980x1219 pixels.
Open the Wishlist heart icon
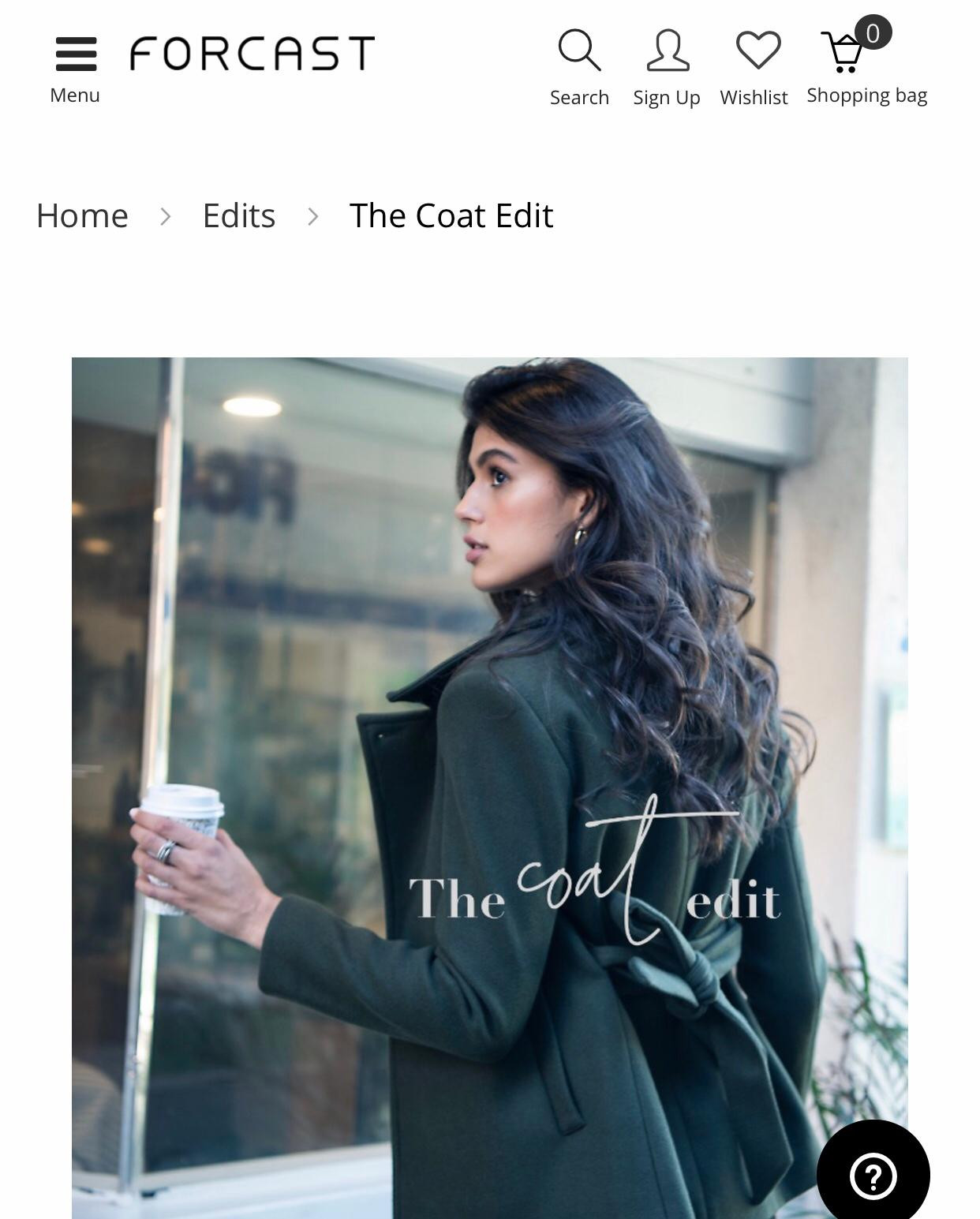pos(758,50)
